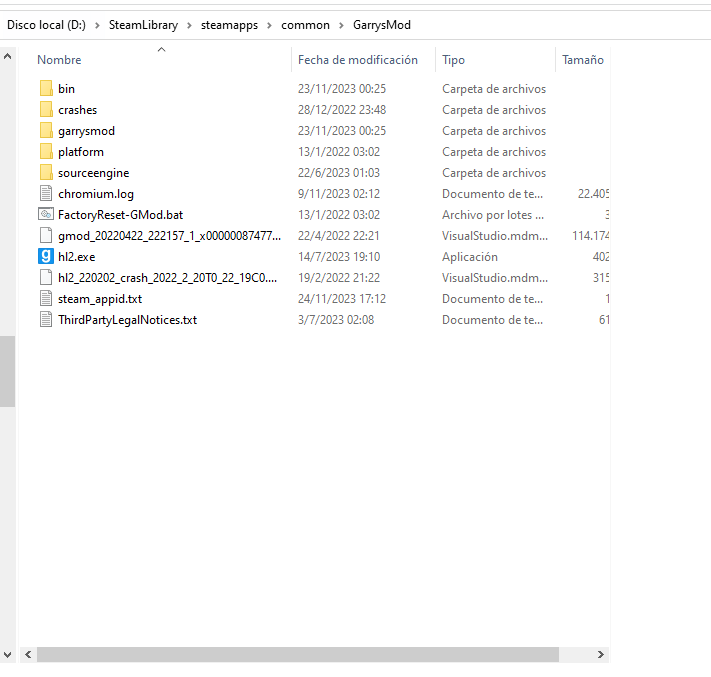
Task: Click GarrysMod breadcrumb in address bar
Action: point(382,25)
